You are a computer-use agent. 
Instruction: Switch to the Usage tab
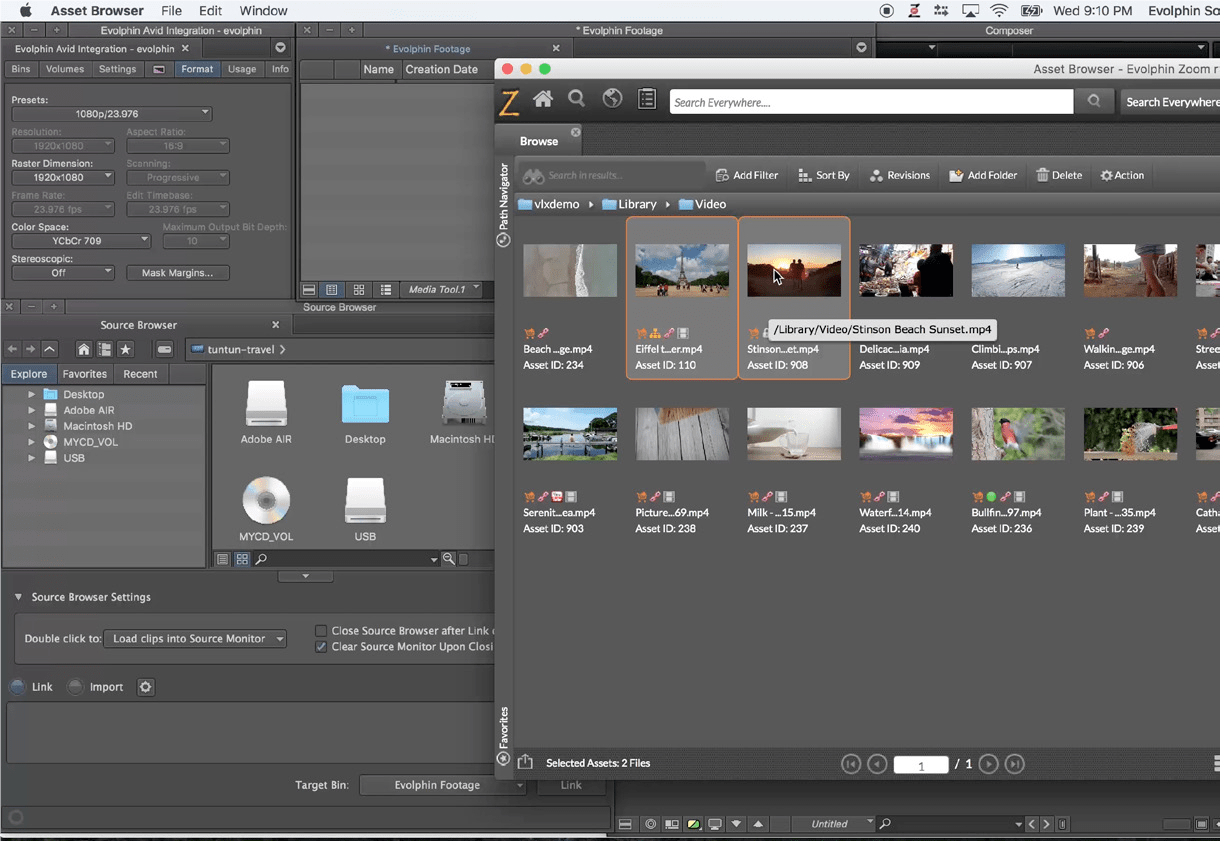(242, 69)
